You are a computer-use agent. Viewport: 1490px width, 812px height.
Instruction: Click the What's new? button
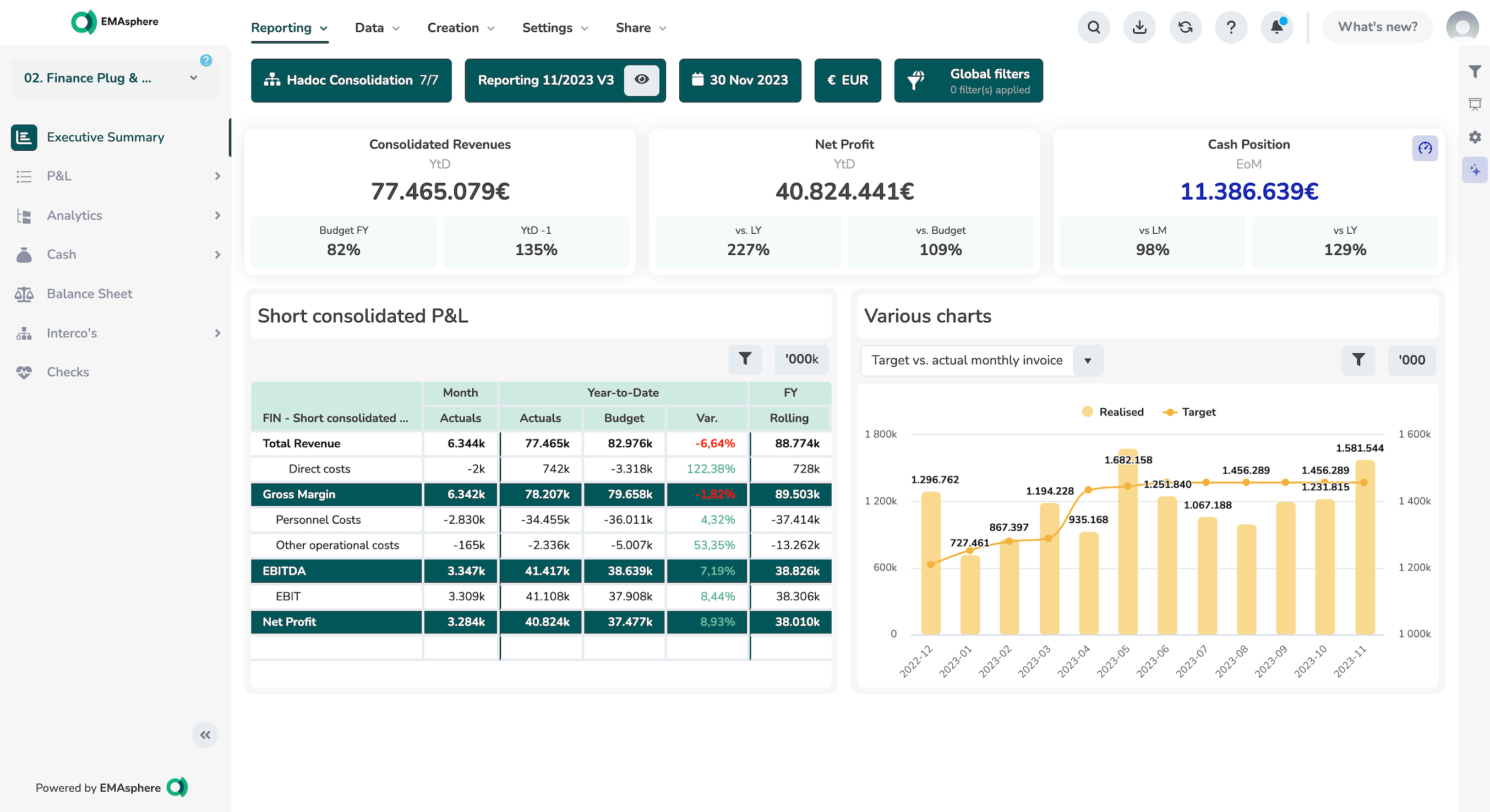click(x=1377, y=27)
